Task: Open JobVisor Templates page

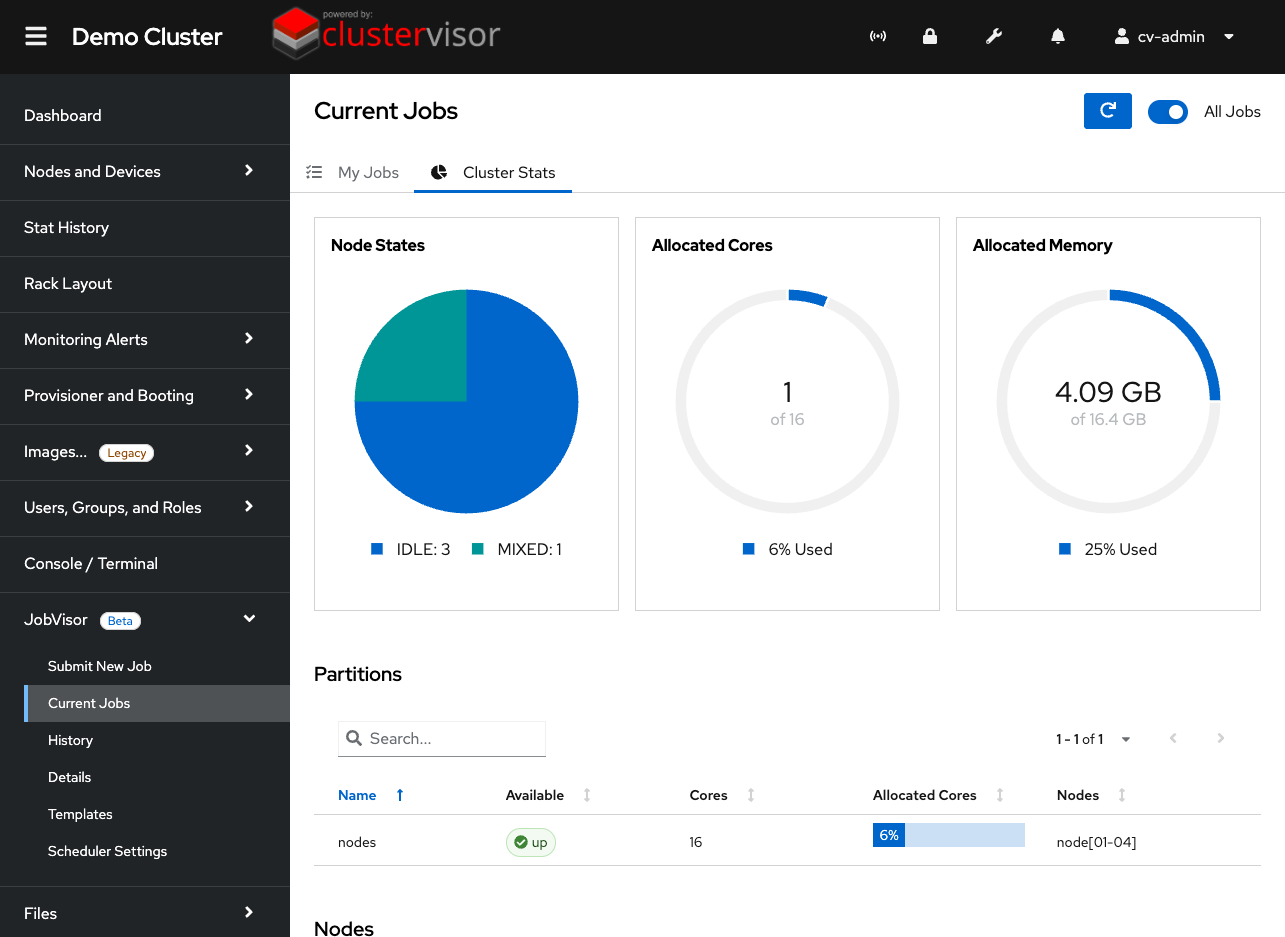Action: pyautogui.click(x=157, y=814)
